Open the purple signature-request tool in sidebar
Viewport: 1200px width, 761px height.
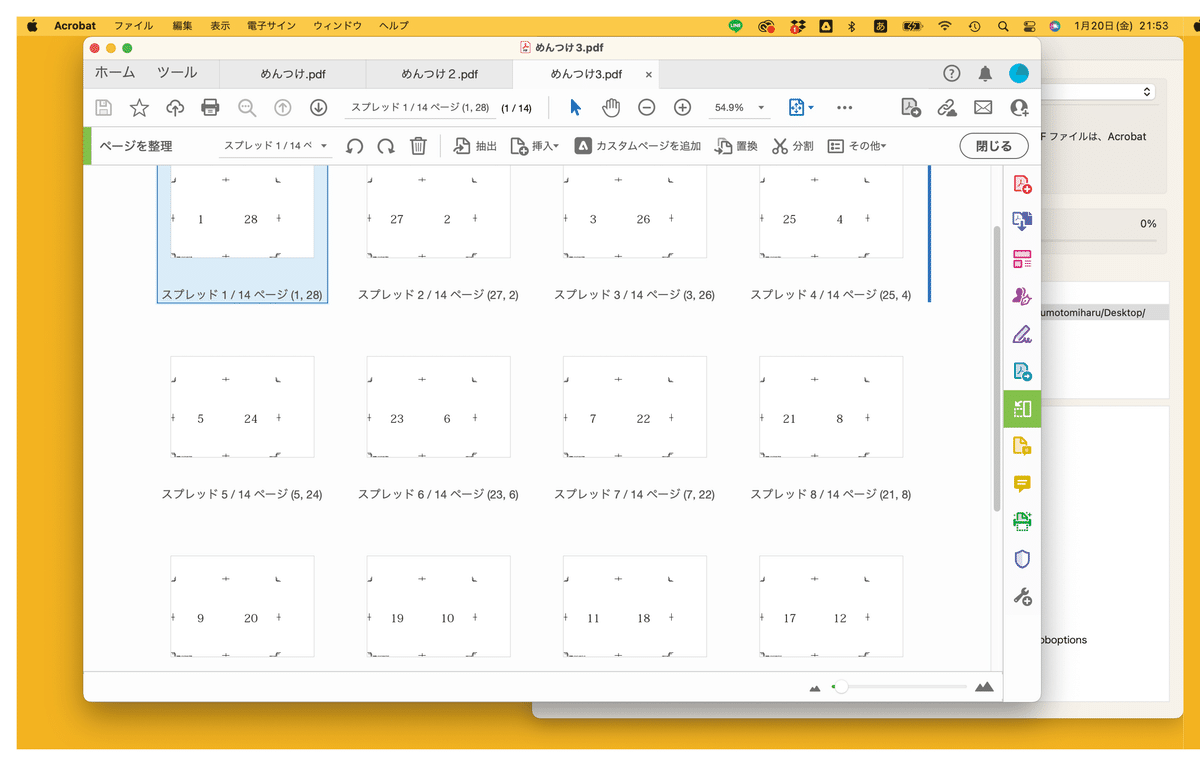click(x=1022, y=296)
